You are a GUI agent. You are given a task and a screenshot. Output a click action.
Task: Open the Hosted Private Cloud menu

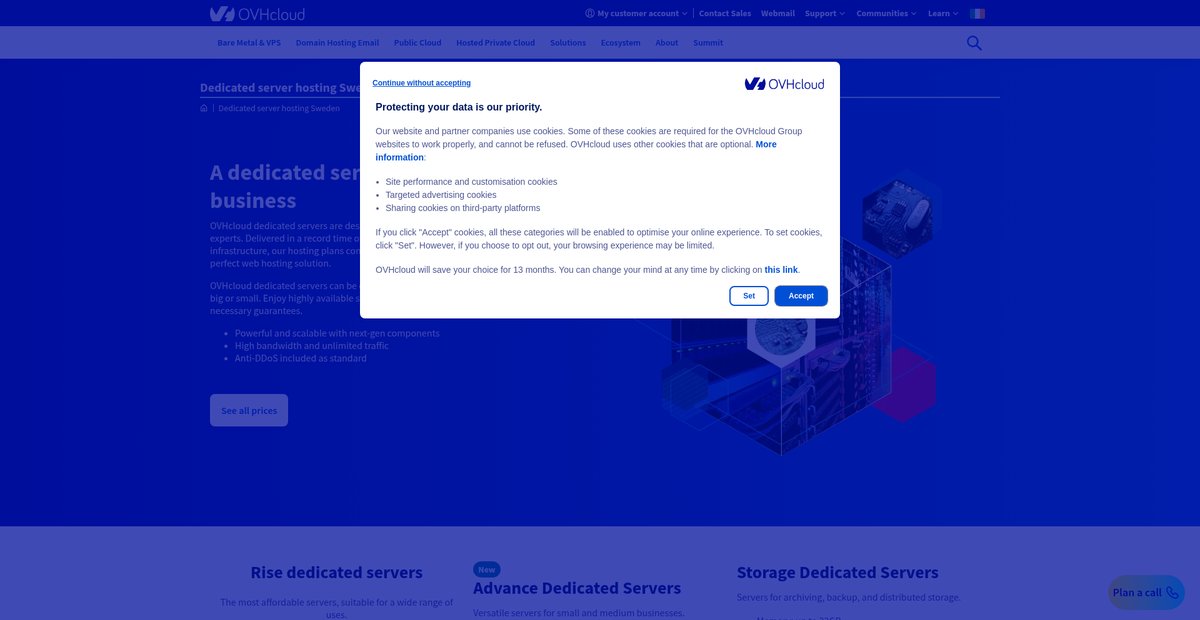(495, 43)
